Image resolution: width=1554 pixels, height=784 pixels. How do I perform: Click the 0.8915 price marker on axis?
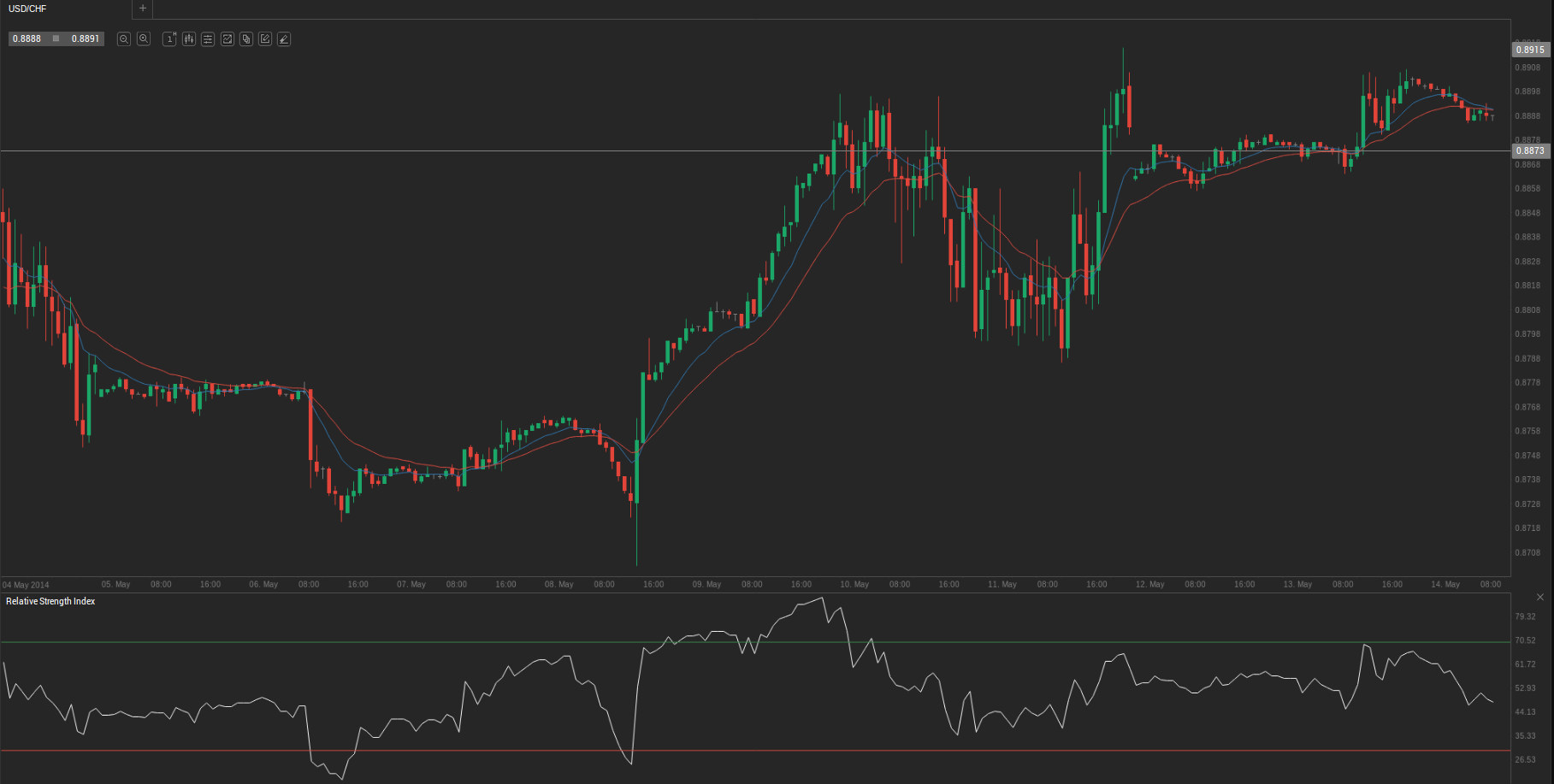[1530, 50]
